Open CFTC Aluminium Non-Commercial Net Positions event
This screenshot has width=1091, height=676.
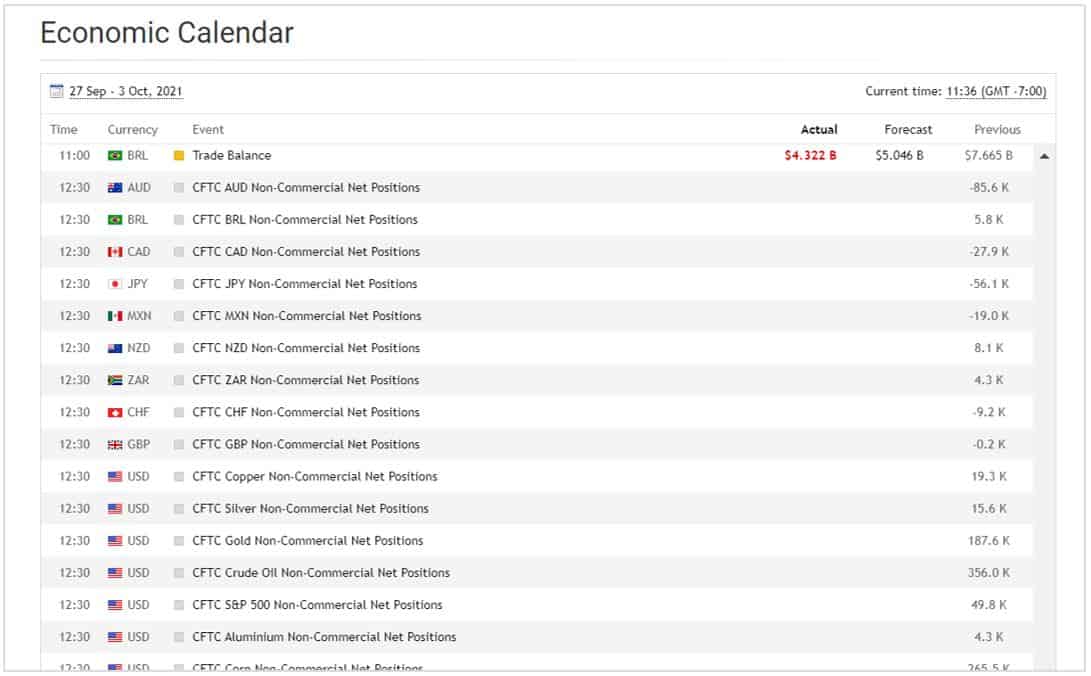tap(324, 637)
